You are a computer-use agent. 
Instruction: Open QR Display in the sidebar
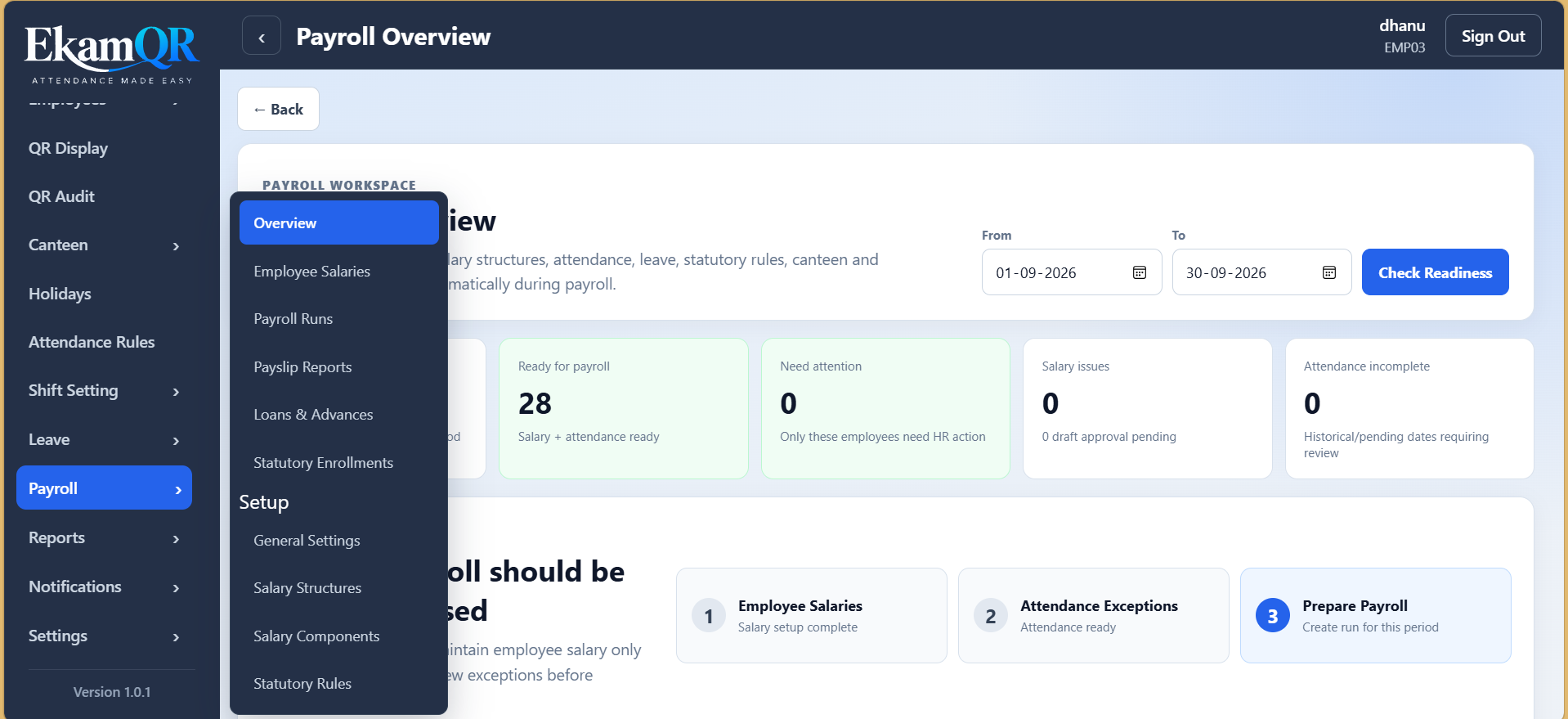[104, 148]
